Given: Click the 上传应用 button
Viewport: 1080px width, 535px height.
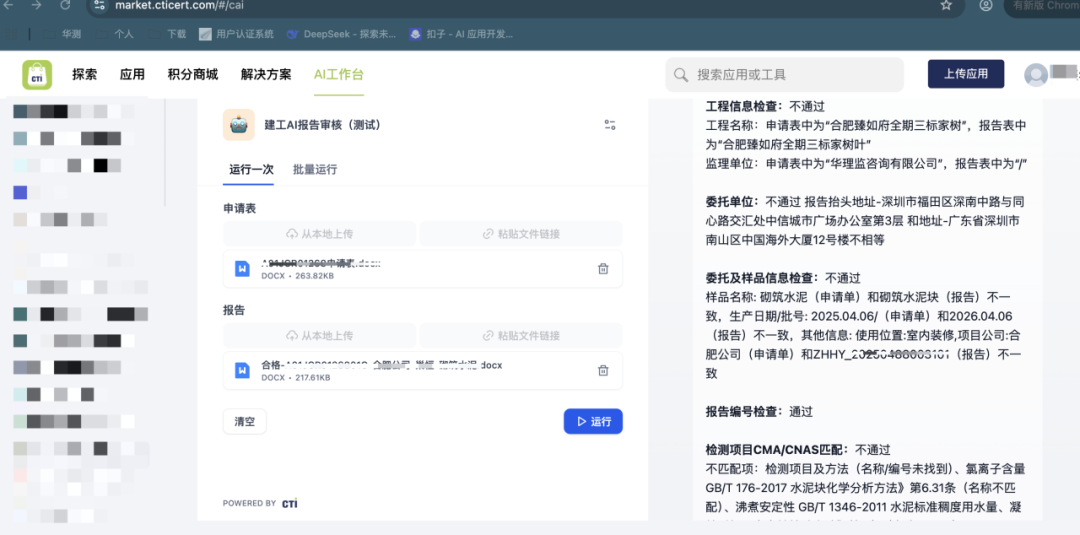Looking at the screenshot, I should [x=965, y=74].
